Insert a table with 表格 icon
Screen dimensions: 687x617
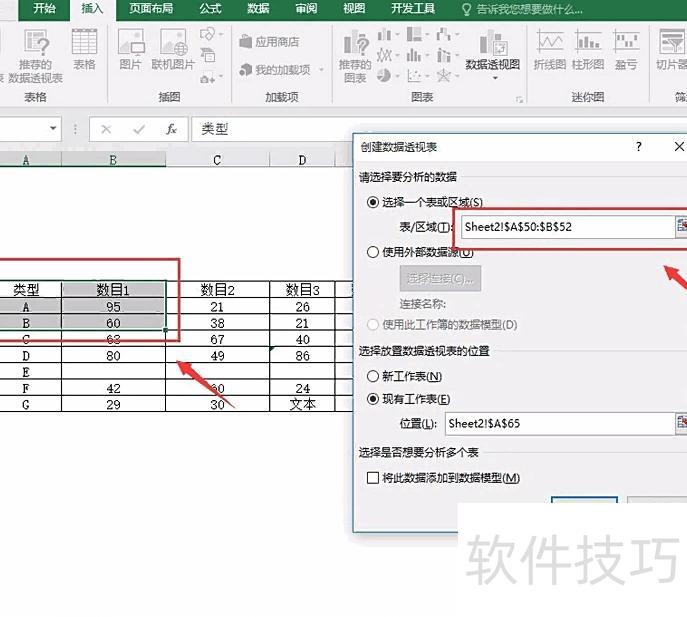[84, 50]
